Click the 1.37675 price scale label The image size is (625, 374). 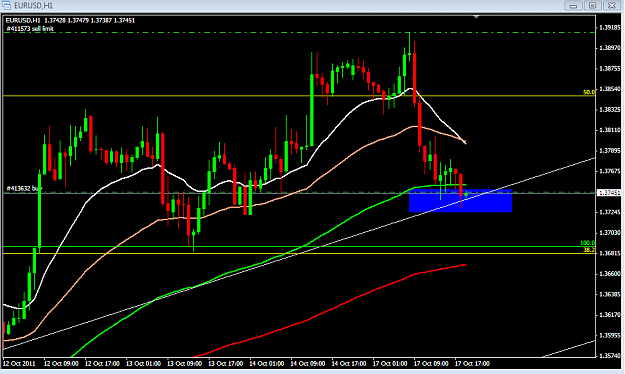[x=610, y=171]
